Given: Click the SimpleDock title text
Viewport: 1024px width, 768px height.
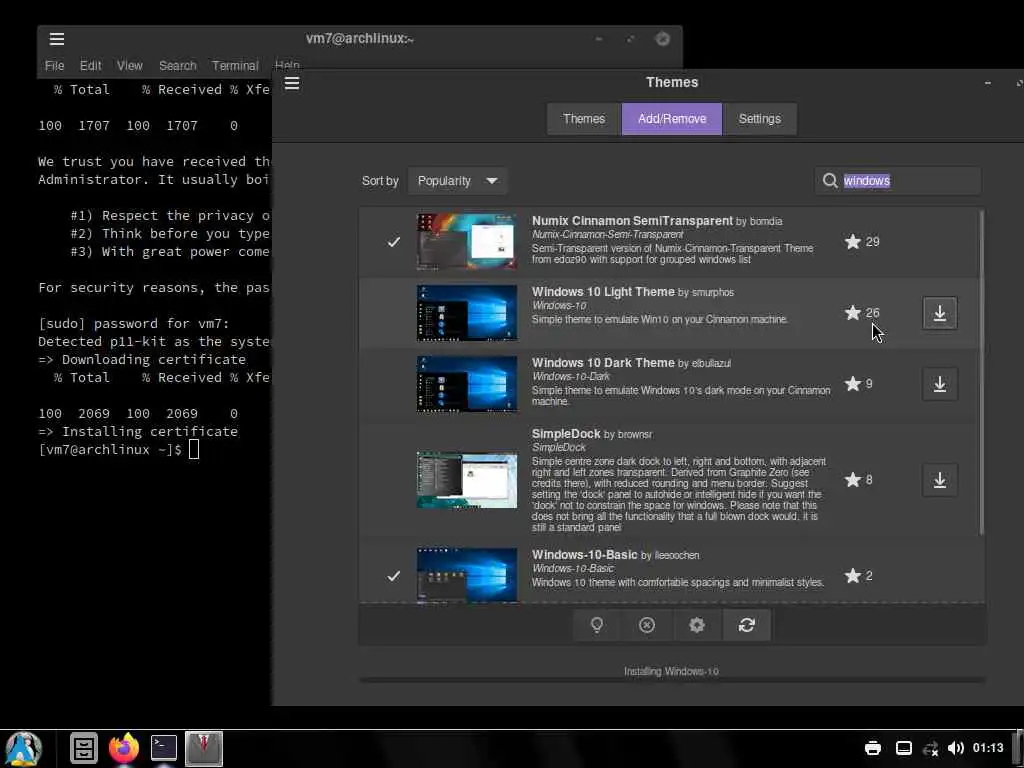Looking at the screenshot, I should click(566, 434).
